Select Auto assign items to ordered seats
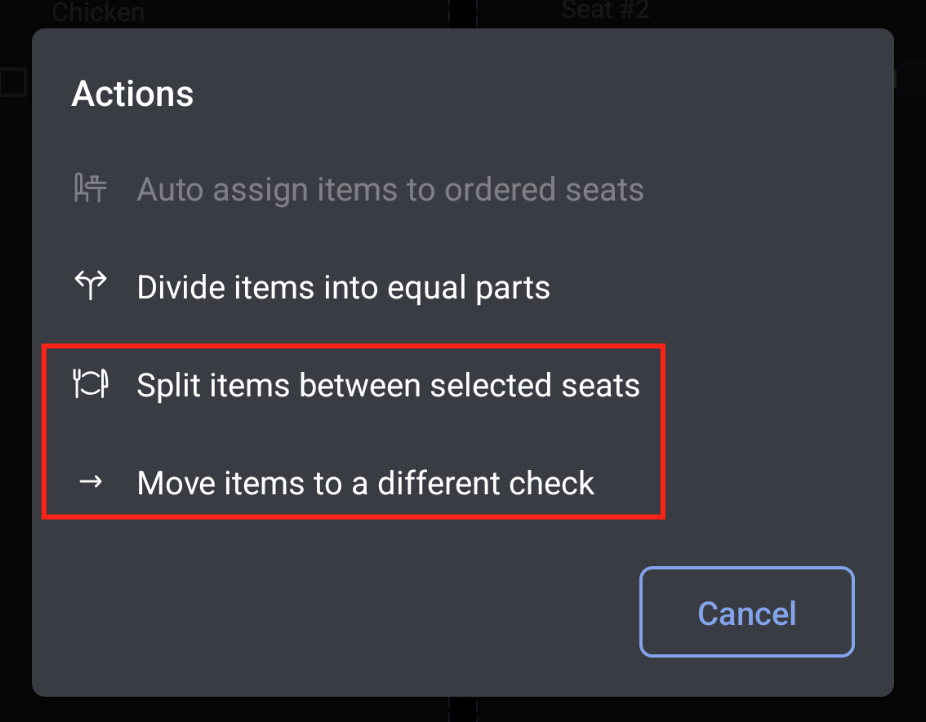926x722 pixels. click(389, 189)
